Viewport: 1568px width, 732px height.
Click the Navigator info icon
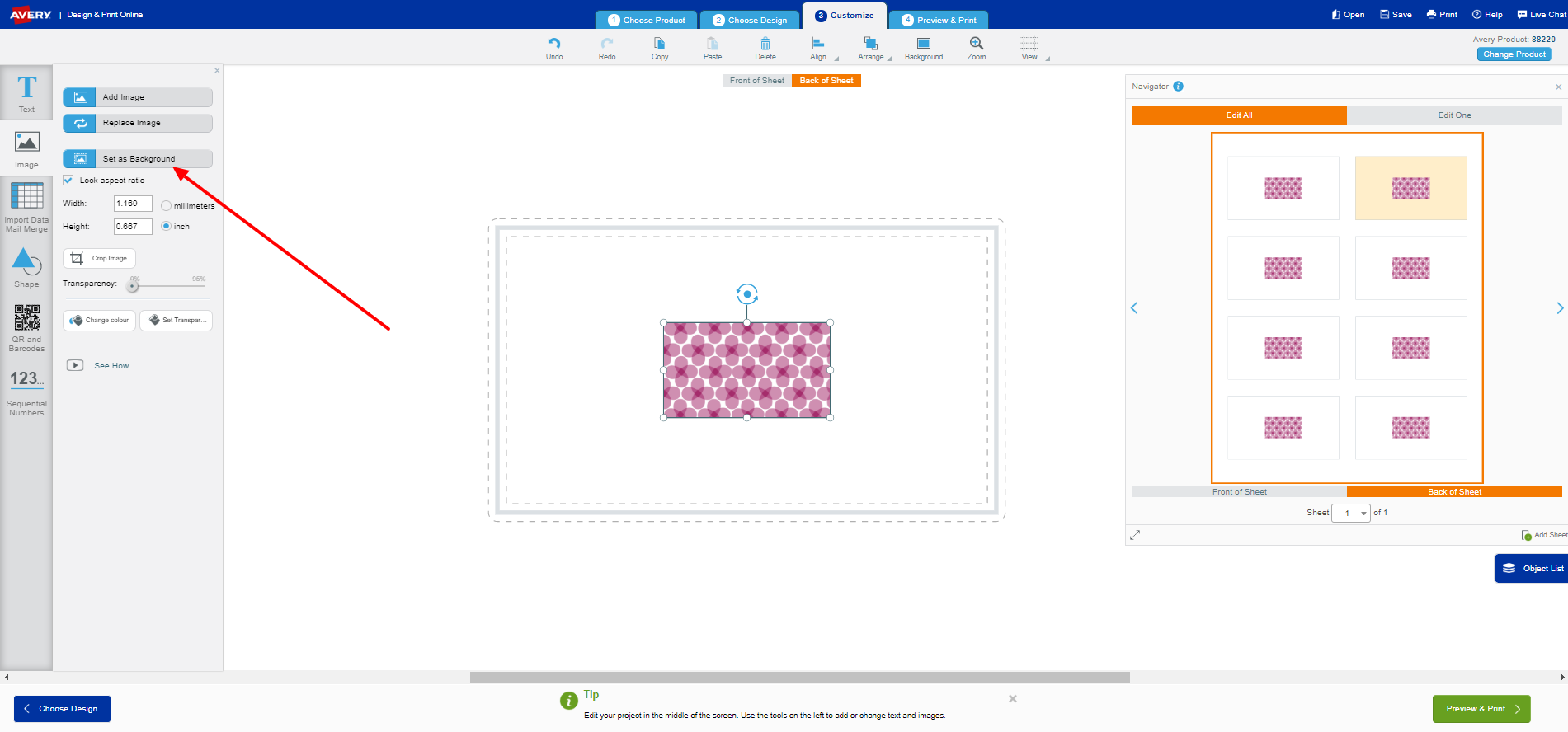click(1178, 86)
